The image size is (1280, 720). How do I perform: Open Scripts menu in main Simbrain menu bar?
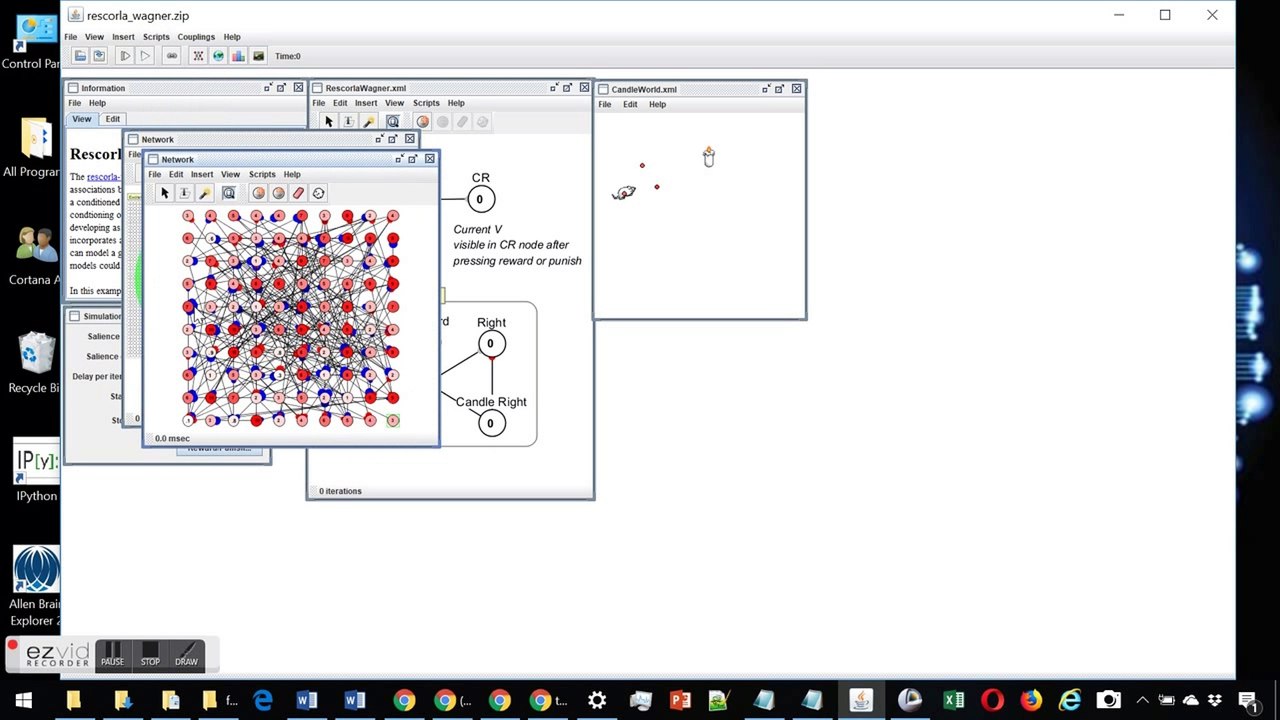tap(156, 37)
